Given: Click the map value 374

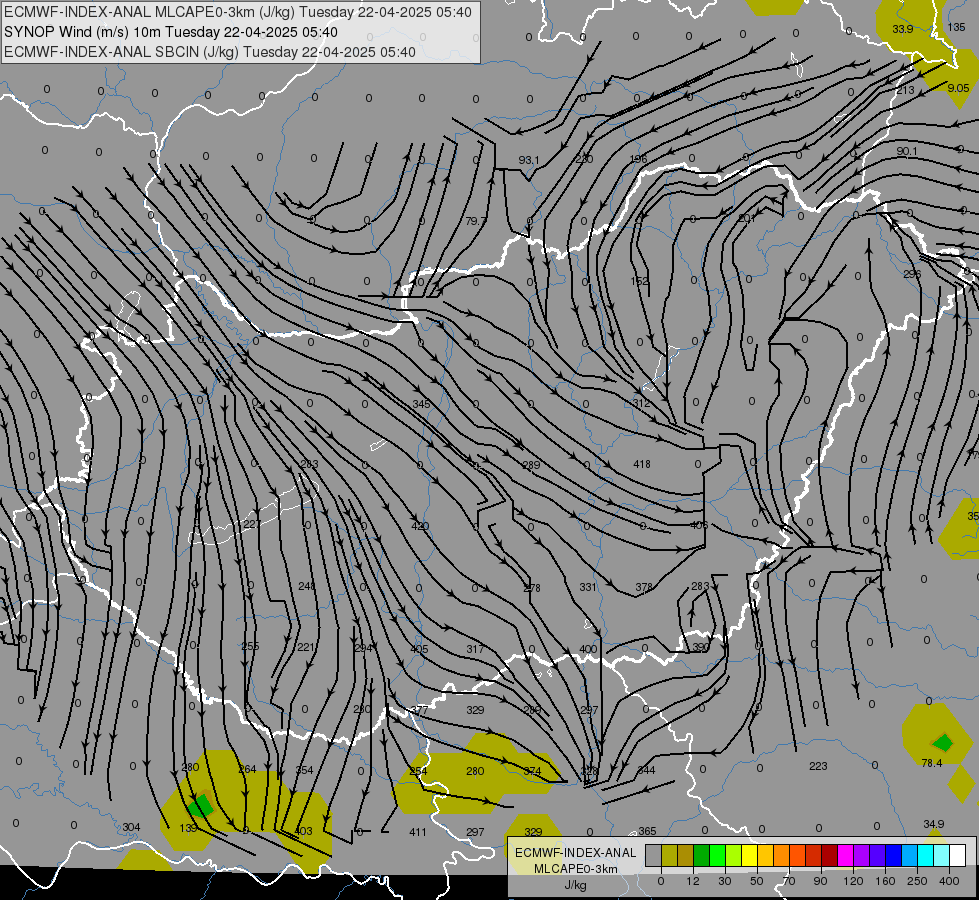Looking at the screenshot, I should 532,771.
